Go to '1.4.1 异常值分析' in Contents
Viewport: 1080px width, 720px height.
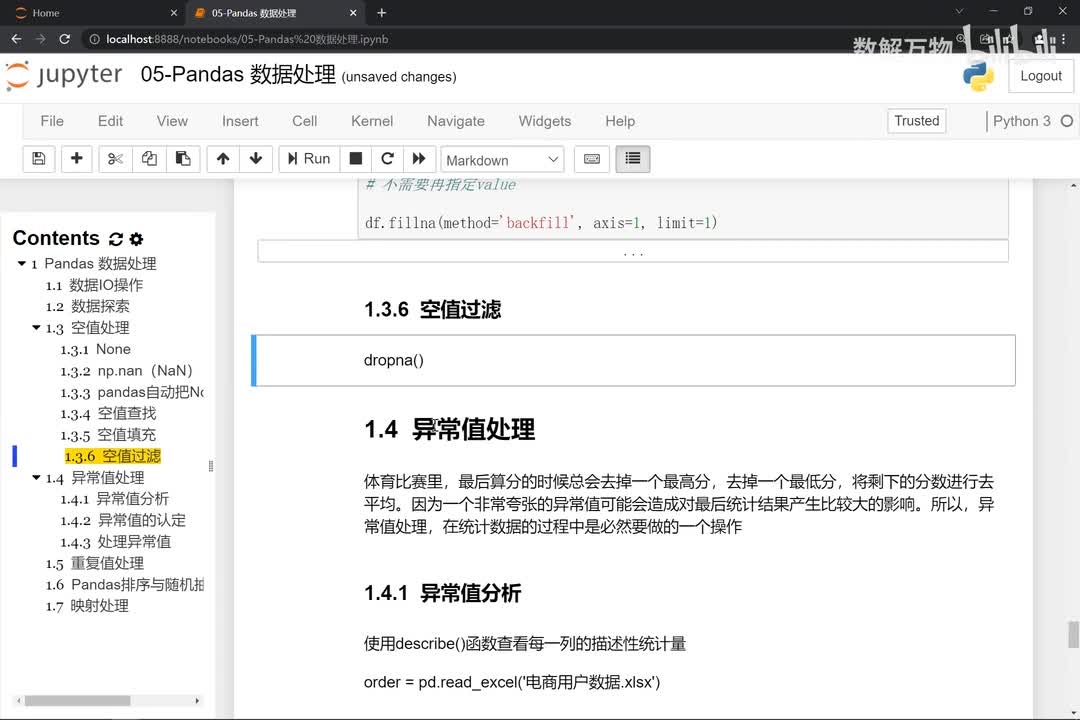[114, 499]
